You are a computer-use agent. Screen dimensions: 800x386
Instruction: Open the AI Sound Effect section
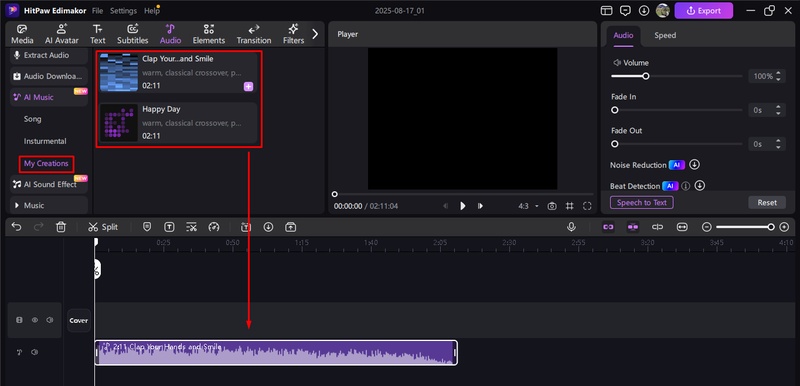click(49, 184)
